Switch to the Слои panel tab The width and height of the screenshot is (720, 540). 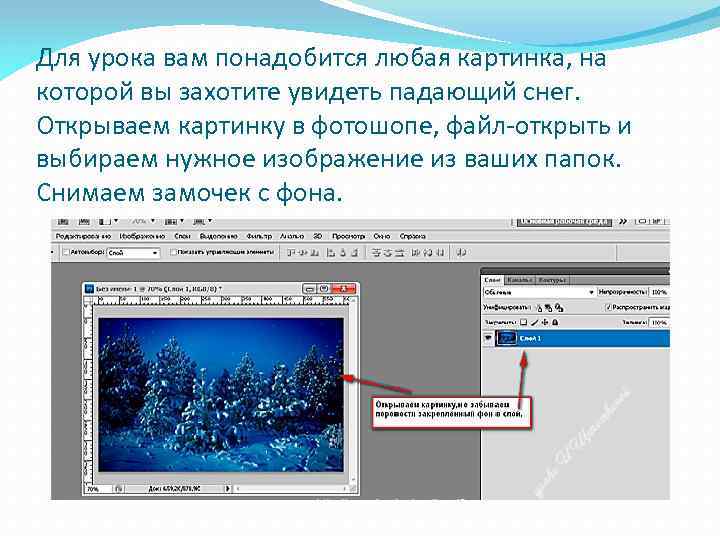point(492,280)
